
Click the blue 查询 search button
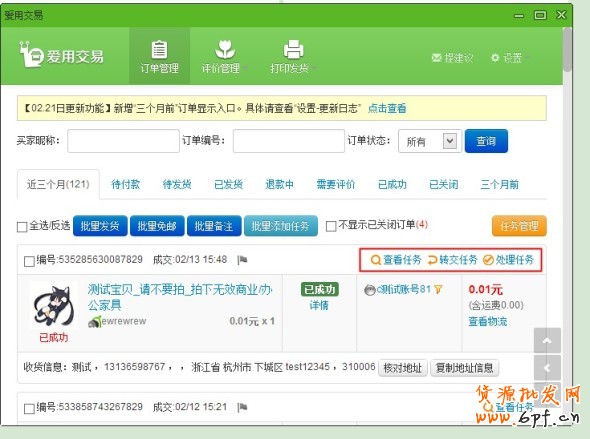click(x=486, y=141)
